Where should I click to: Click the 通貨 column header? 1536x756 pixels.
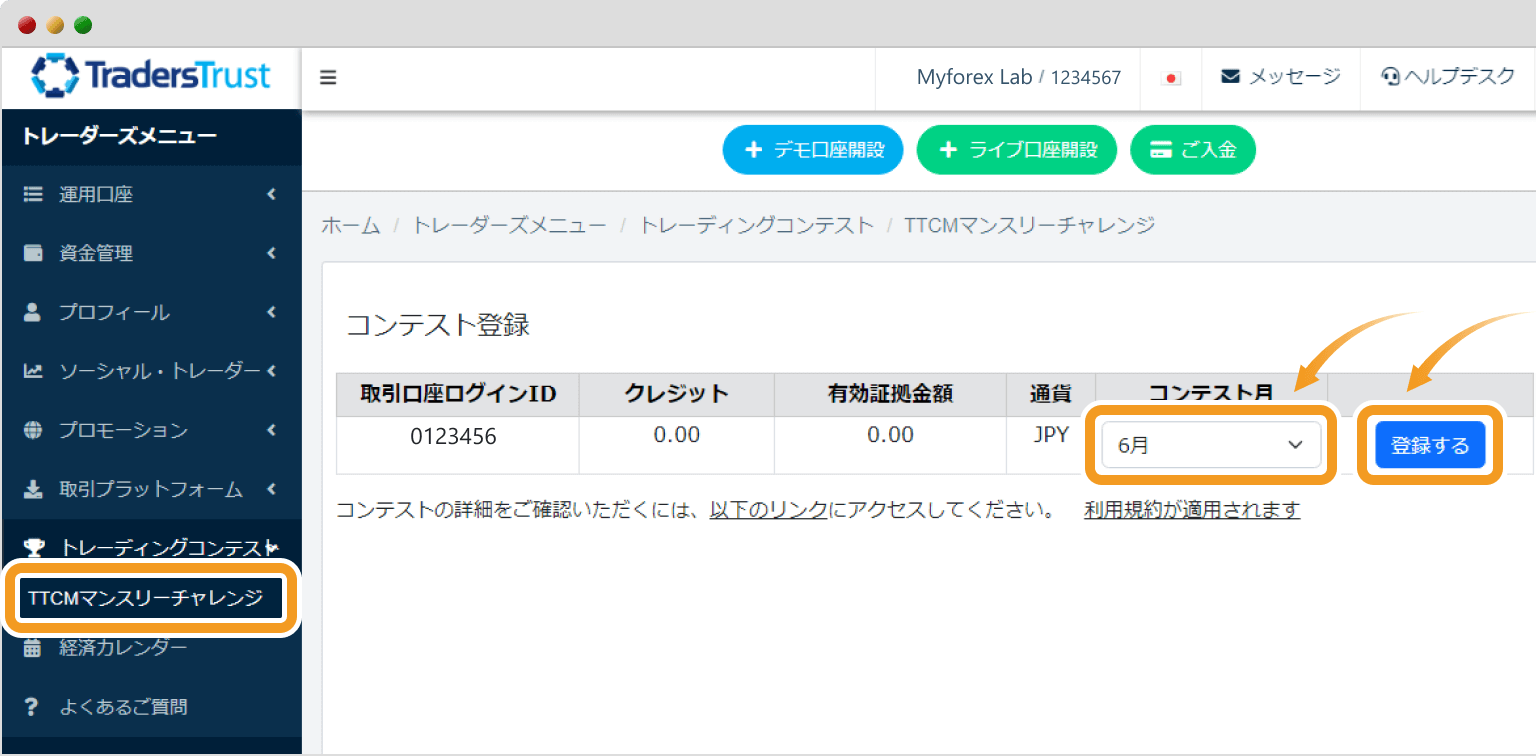[1050, 394]
